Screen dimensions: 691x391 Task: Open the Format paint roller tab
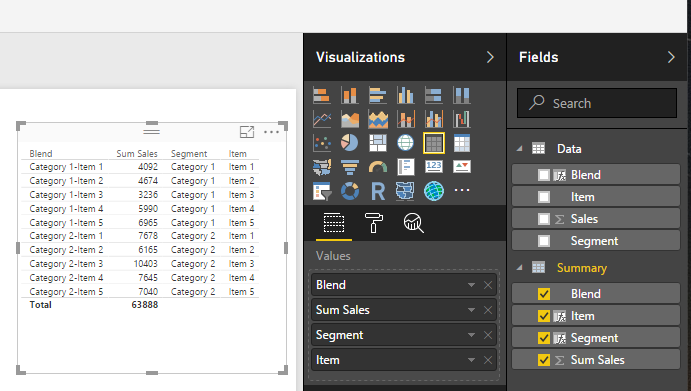click(x=373, y=223)
